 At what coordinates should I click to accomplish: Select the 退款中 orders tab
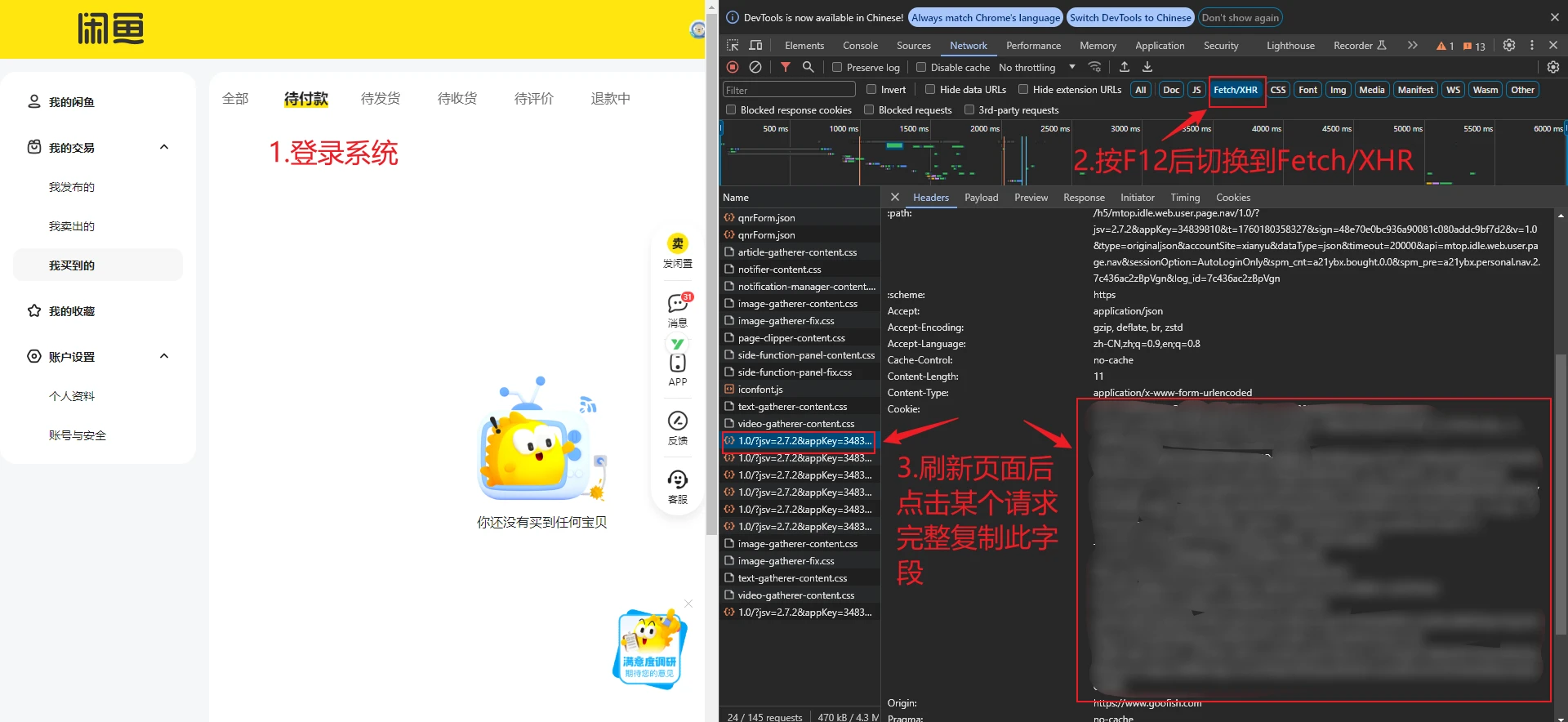(611, 98)
